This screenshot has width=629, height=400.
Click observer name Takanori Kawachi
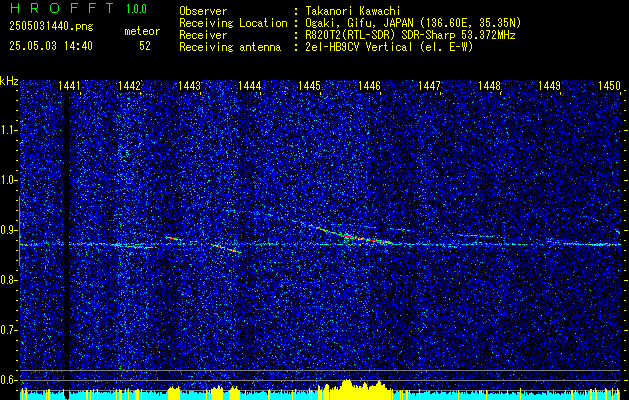pyautogui.click(x=353, y=11)
